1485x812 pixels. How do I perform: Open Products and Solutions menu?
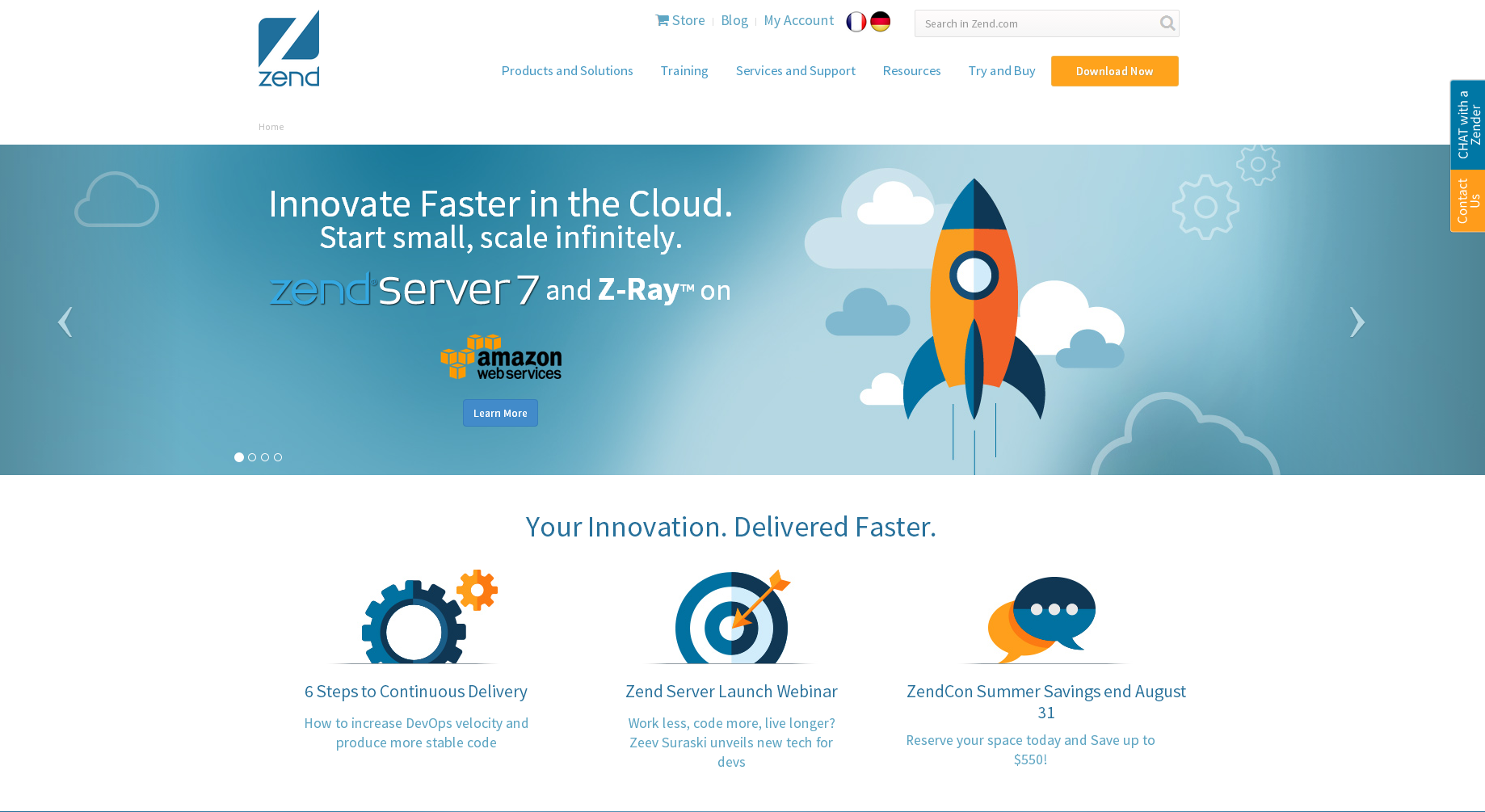click(x=567, y=71)
